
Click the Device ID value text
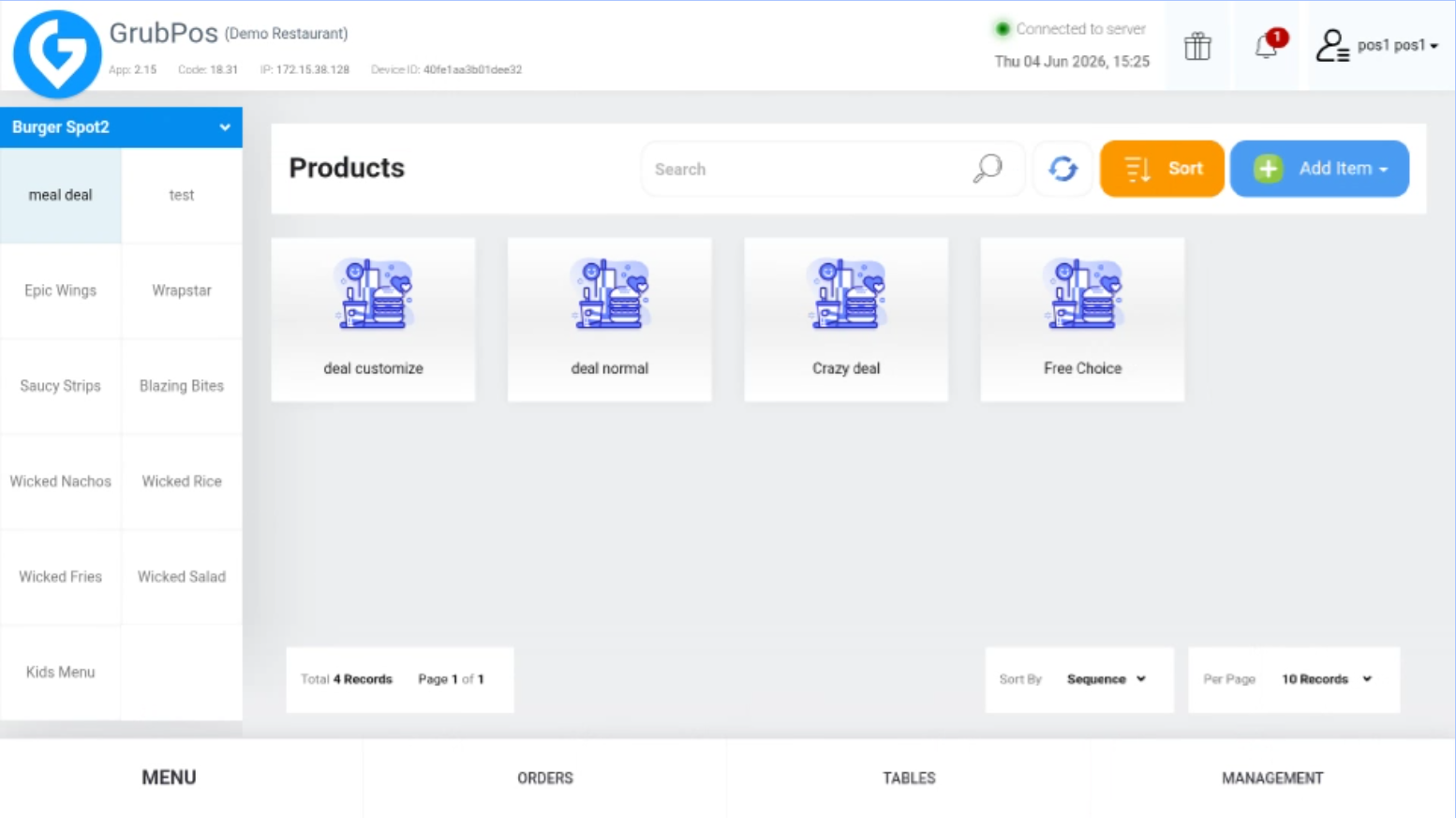(x=472, y=69)
